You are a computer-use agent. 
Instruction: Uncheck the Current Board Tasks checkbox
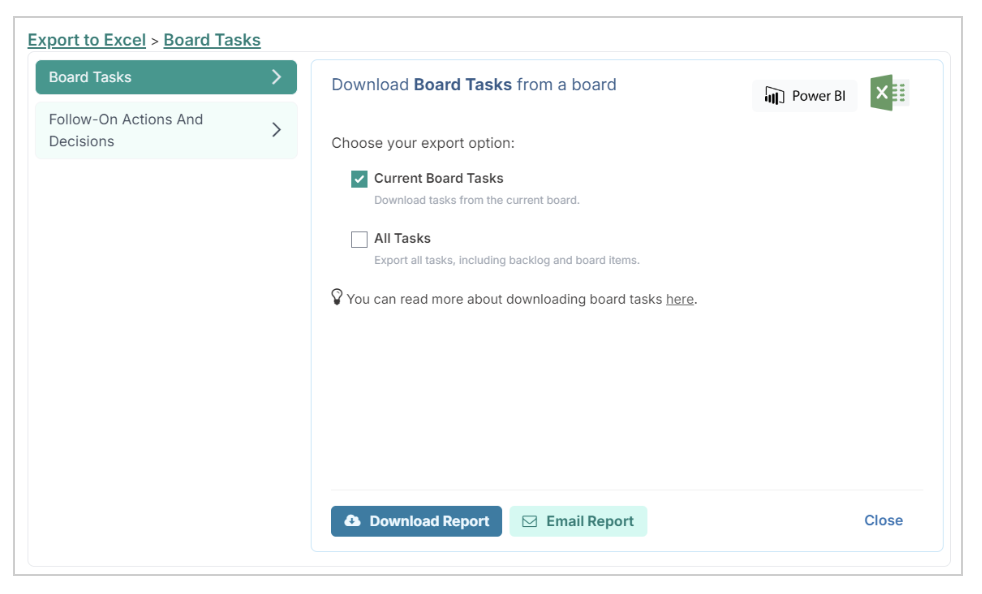point(359,179)
